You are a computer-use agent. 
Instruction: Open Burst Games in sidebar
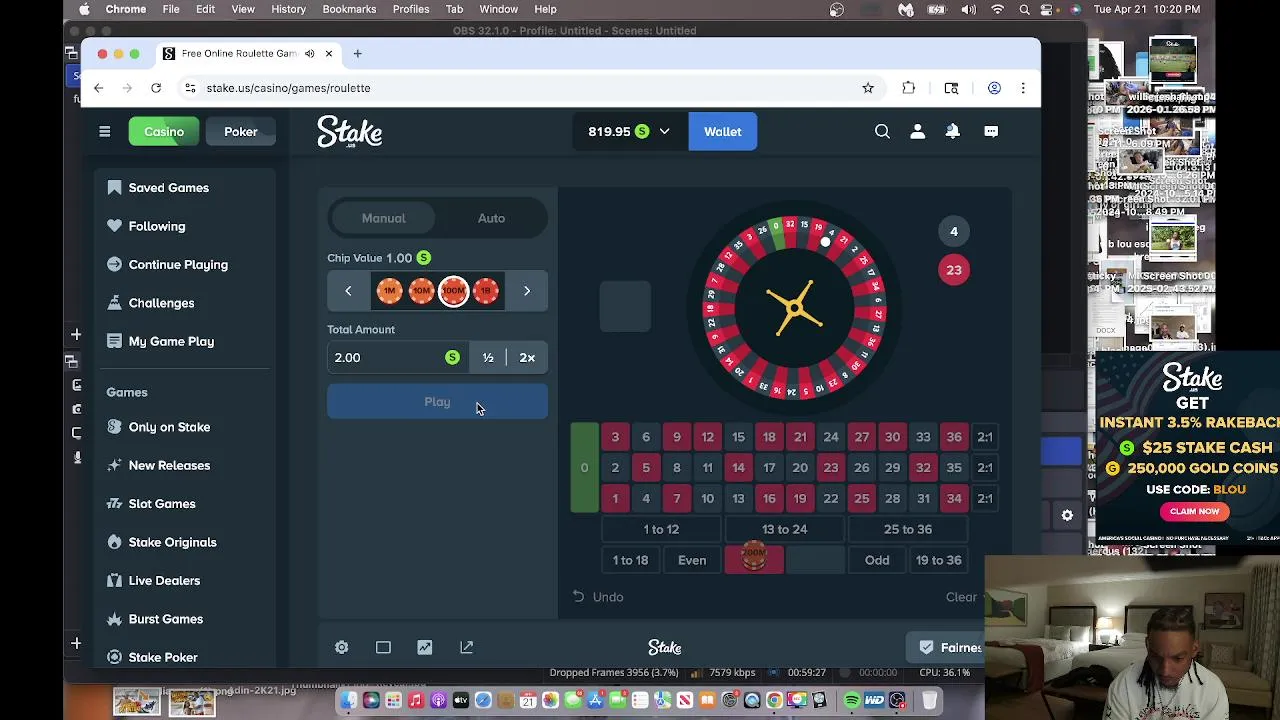click(165, 619)
